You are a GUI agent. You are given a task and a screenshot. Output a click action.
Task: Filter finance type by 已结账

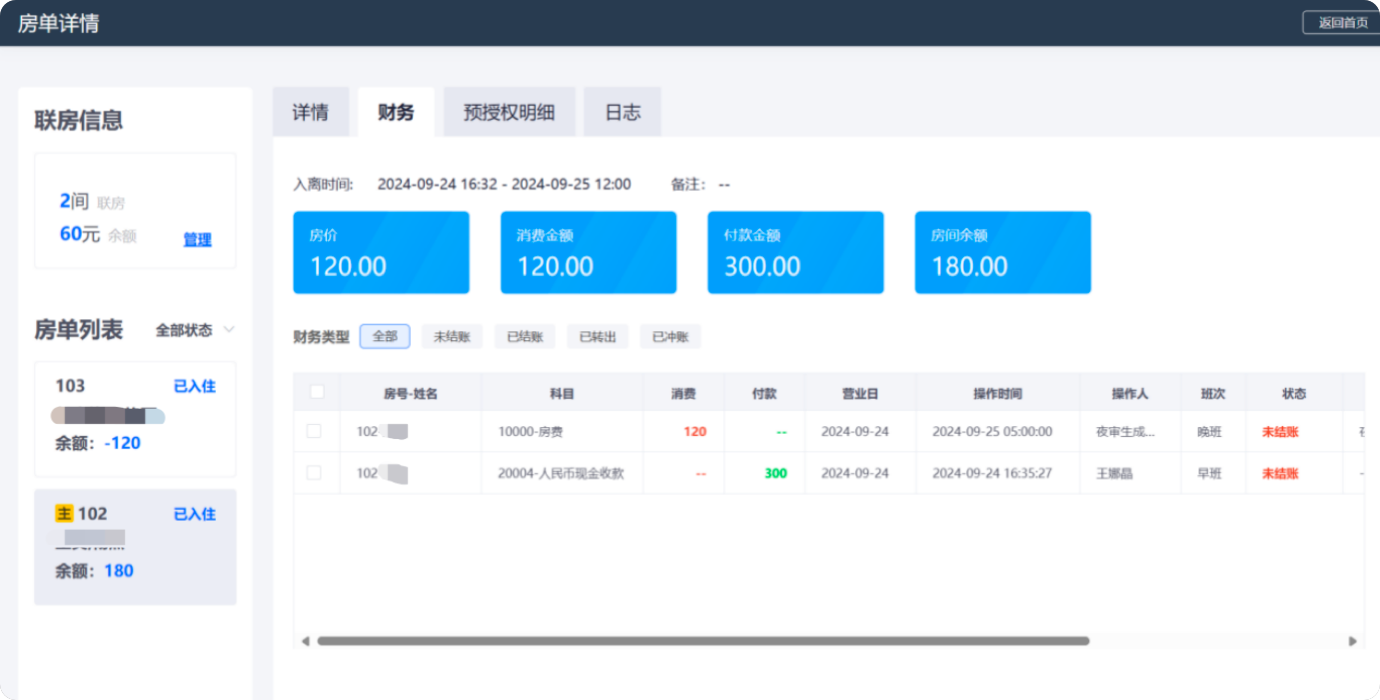[x=525, y=337]
